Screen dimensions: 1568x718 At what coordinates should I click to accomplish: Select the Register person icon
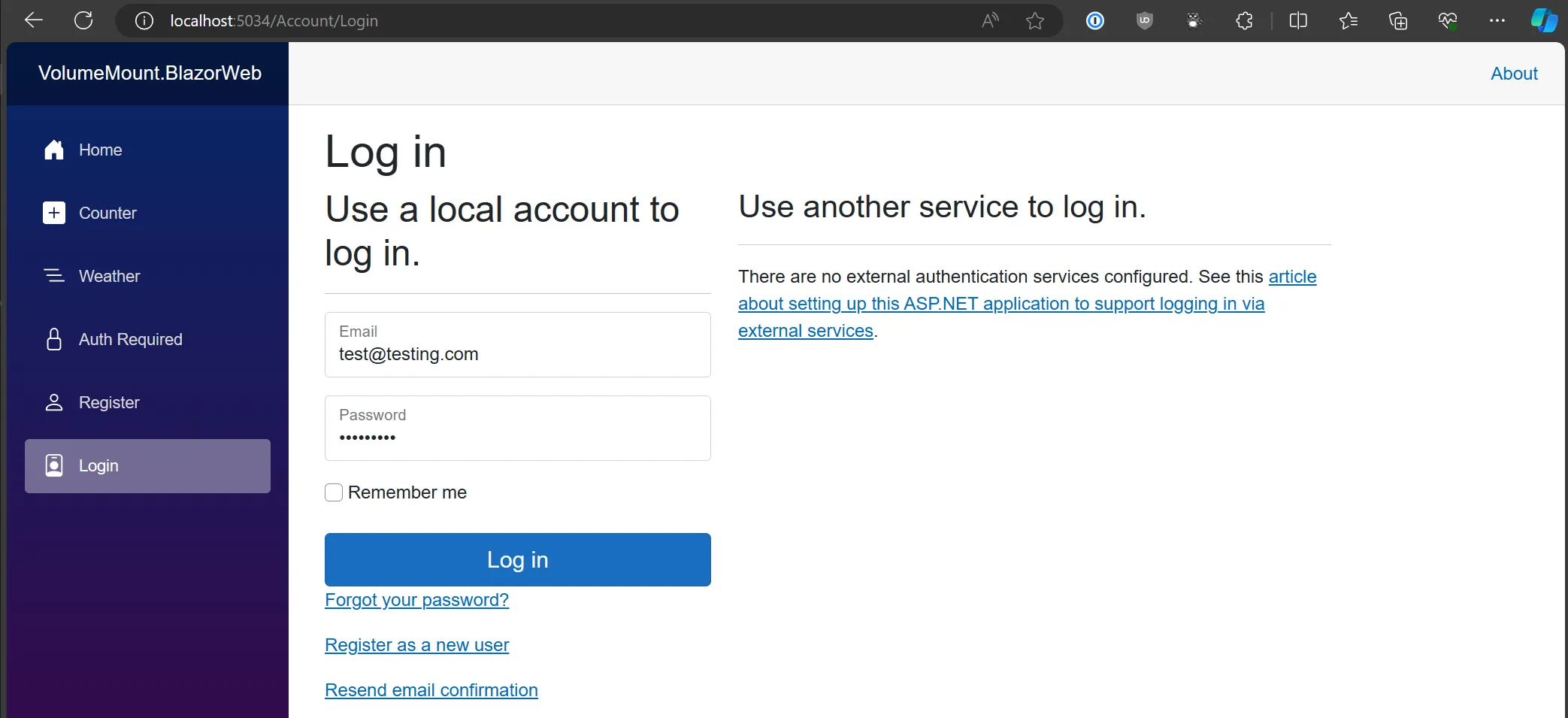point(53,402)
